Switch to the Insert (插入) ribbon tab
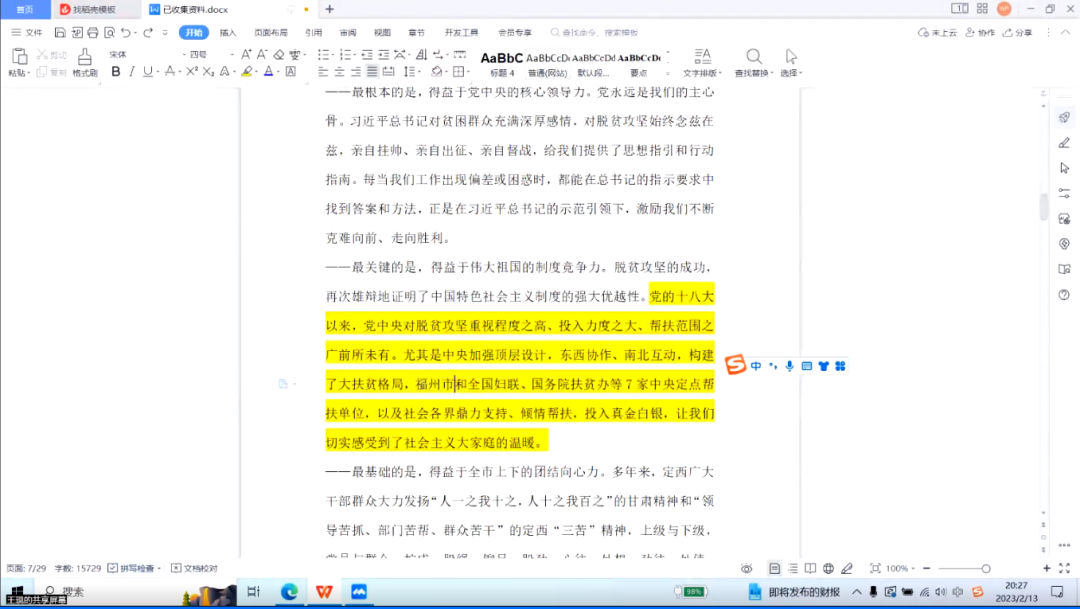This screenshot has width=1080, height=609. click(228, 33)
